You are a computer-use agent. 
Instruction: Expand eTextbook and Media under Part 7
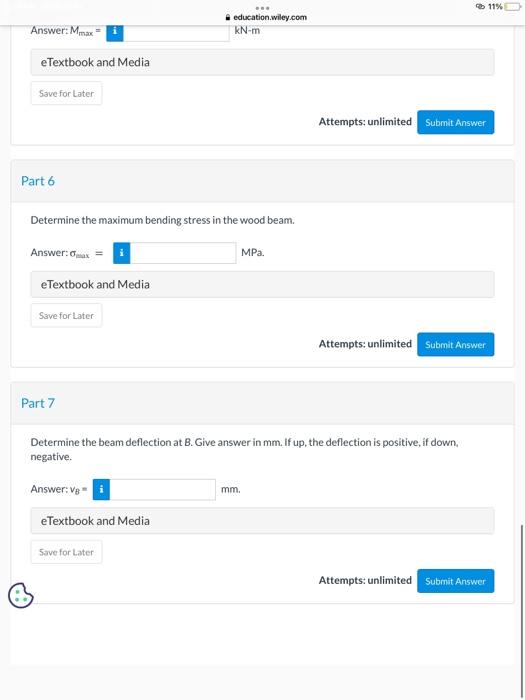click(262, 521)
